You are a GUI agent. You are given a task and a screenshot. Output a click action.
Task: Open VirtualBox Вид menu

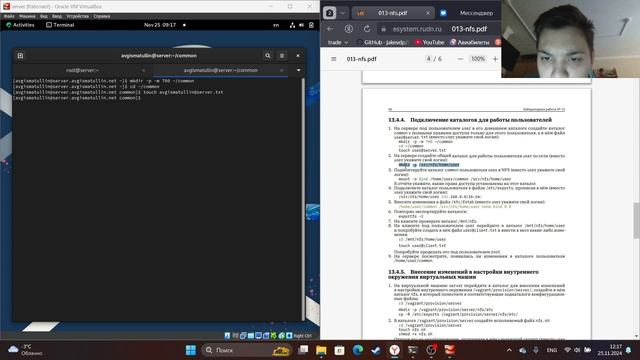click(x=44, y=16)
